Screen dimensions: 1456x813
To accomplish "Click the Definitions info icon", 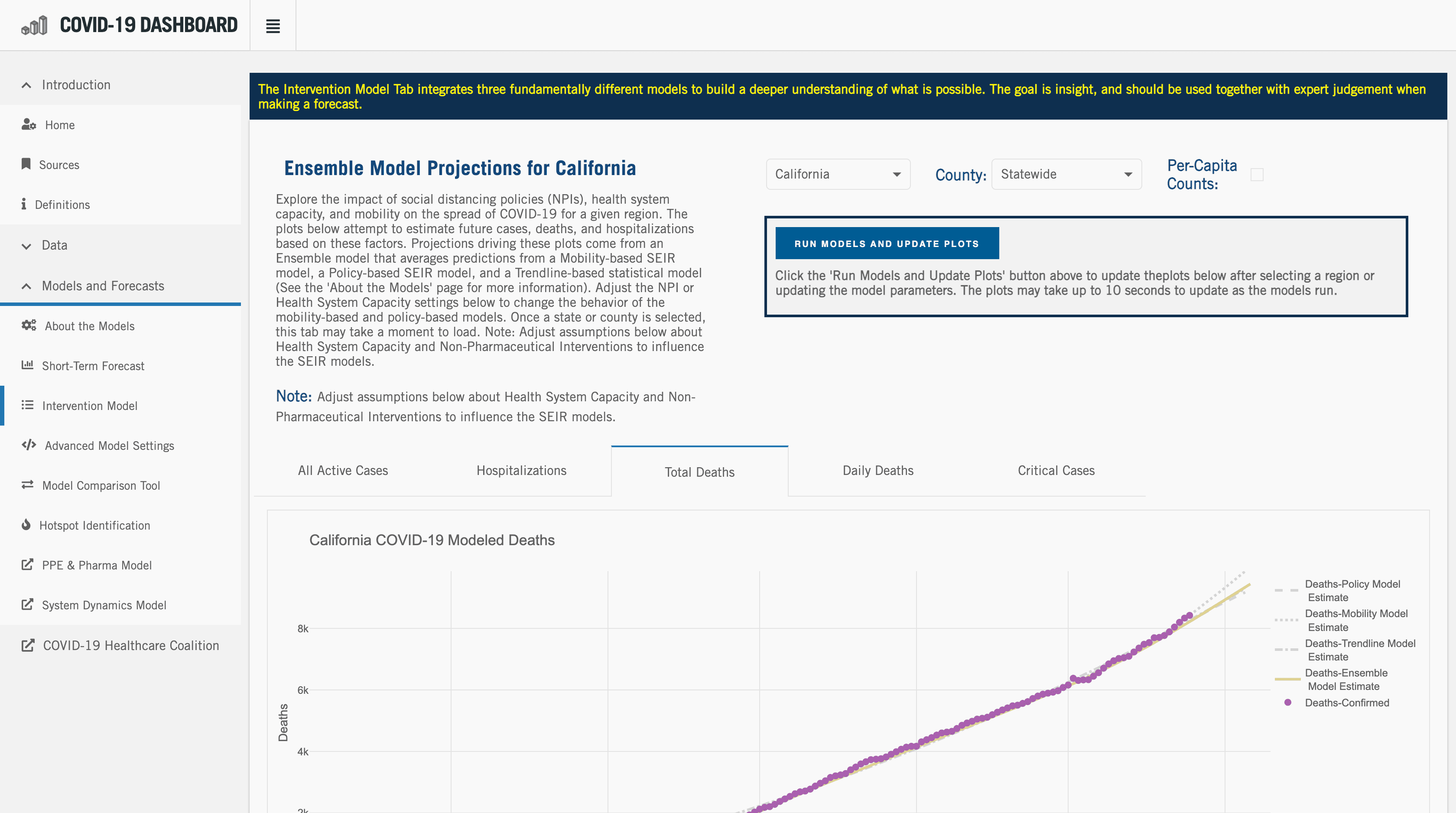I will [24, 204].
